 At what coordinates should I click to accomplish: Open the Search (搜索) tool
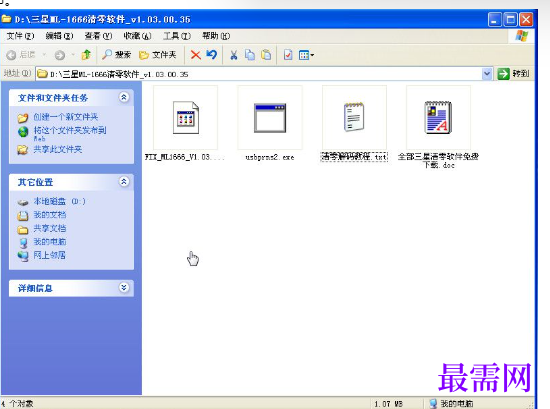[x=116, y=55]
